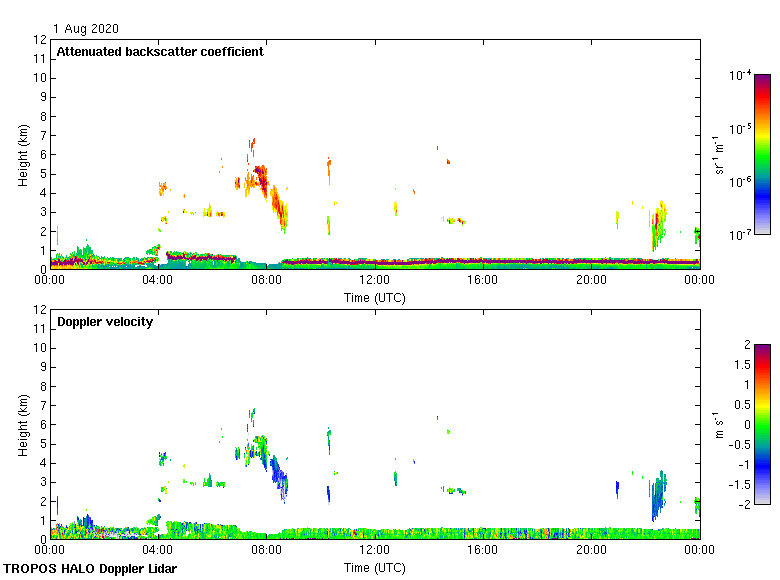The image size is (780, 580).
Task: Click the "Height (km)" label of the backscatter plot
Action: coord(23,155)
